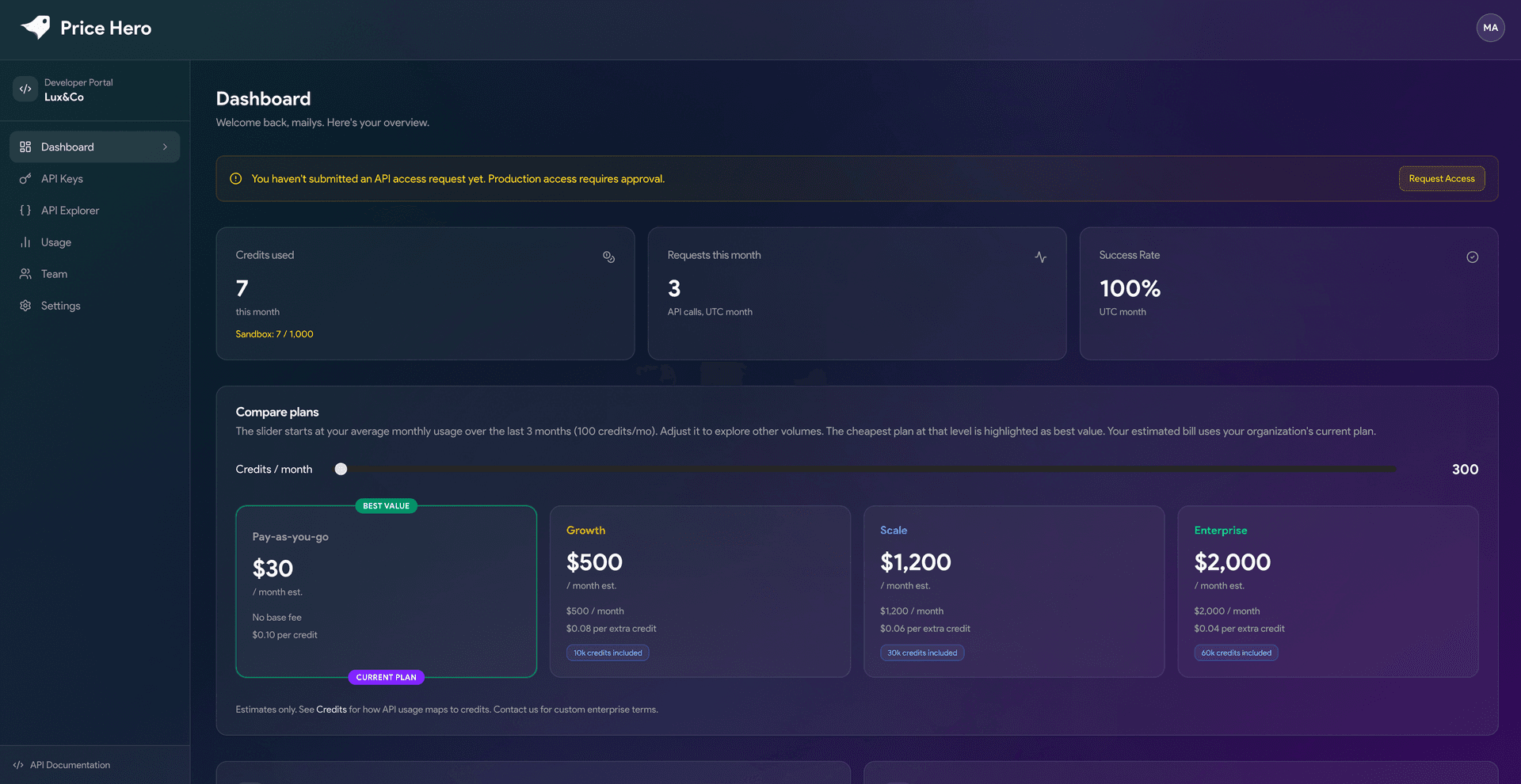Click the warning icon in access banner
The image size is (1521, 784).
(x=235, y=178)
